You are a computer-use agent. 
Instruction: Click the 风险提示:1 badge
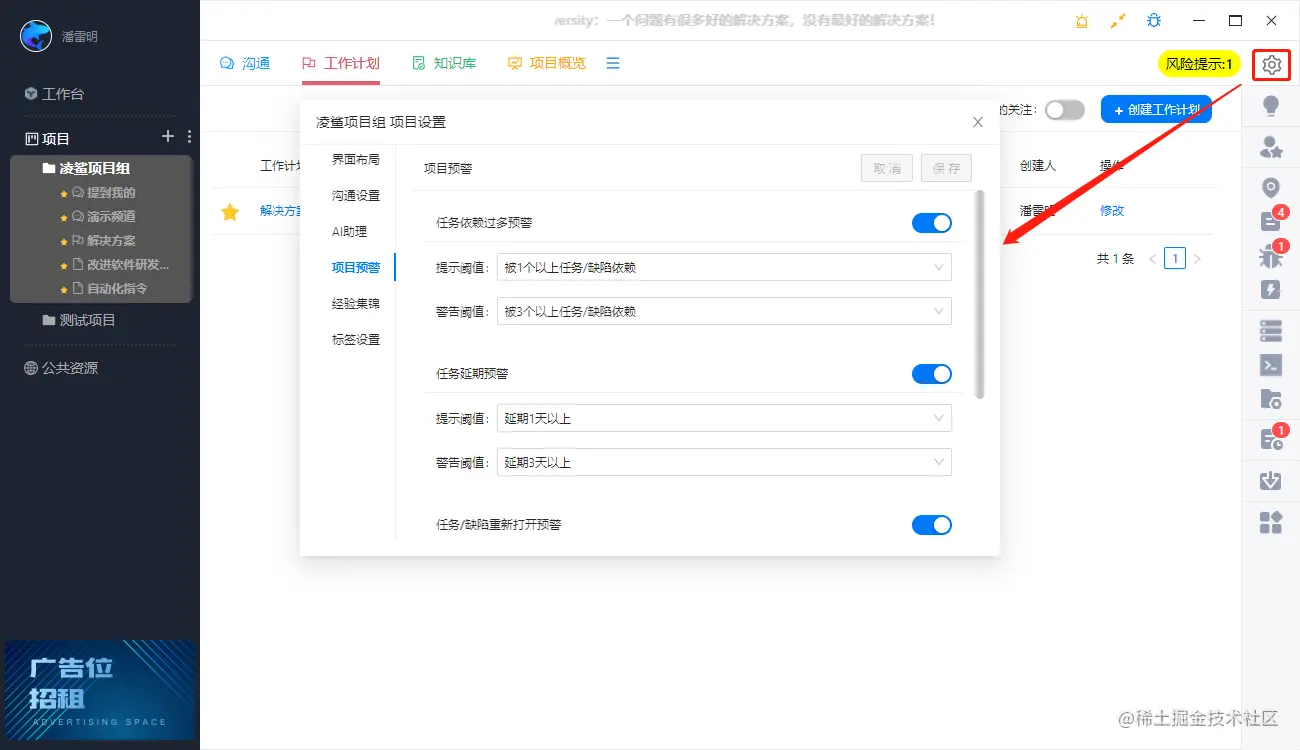[x=1199, y=64]
